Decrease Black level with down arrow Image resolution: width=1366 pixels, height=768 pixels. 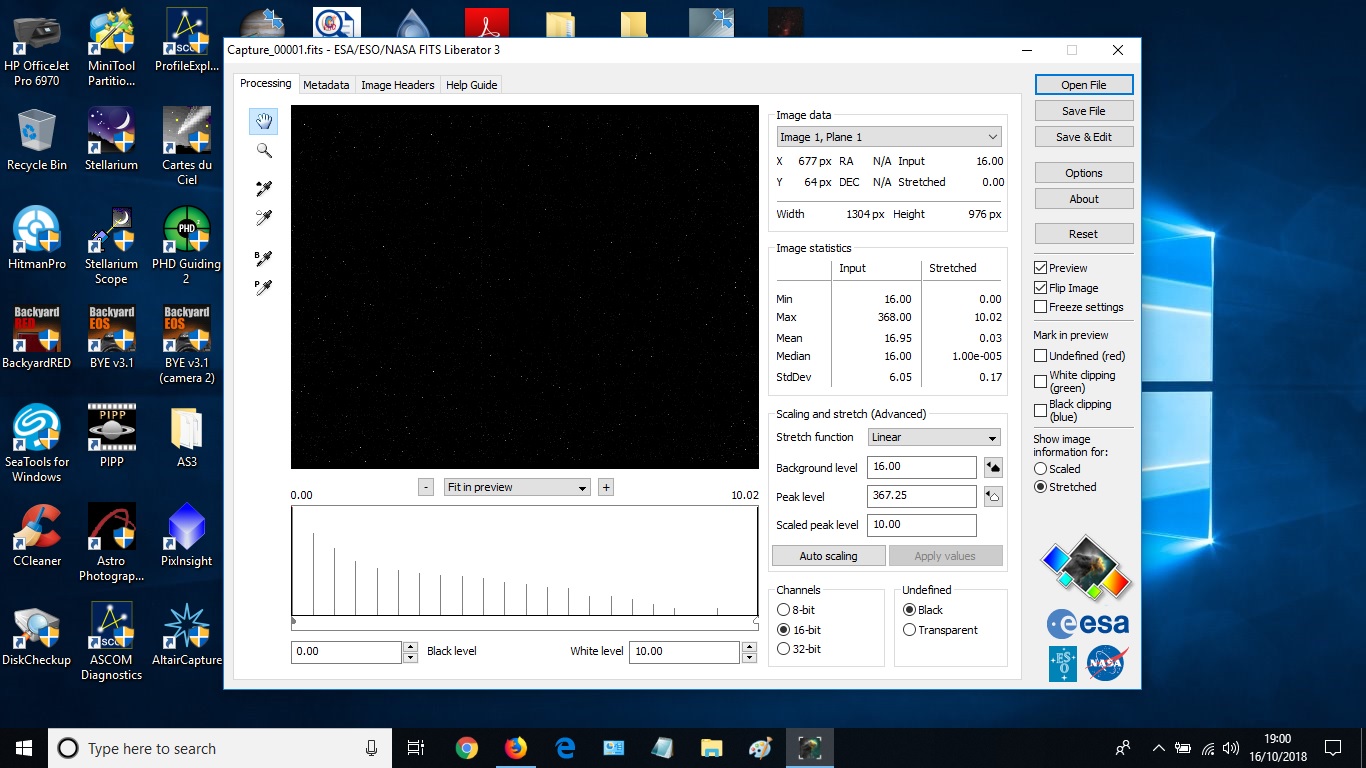tap(410, 657)
